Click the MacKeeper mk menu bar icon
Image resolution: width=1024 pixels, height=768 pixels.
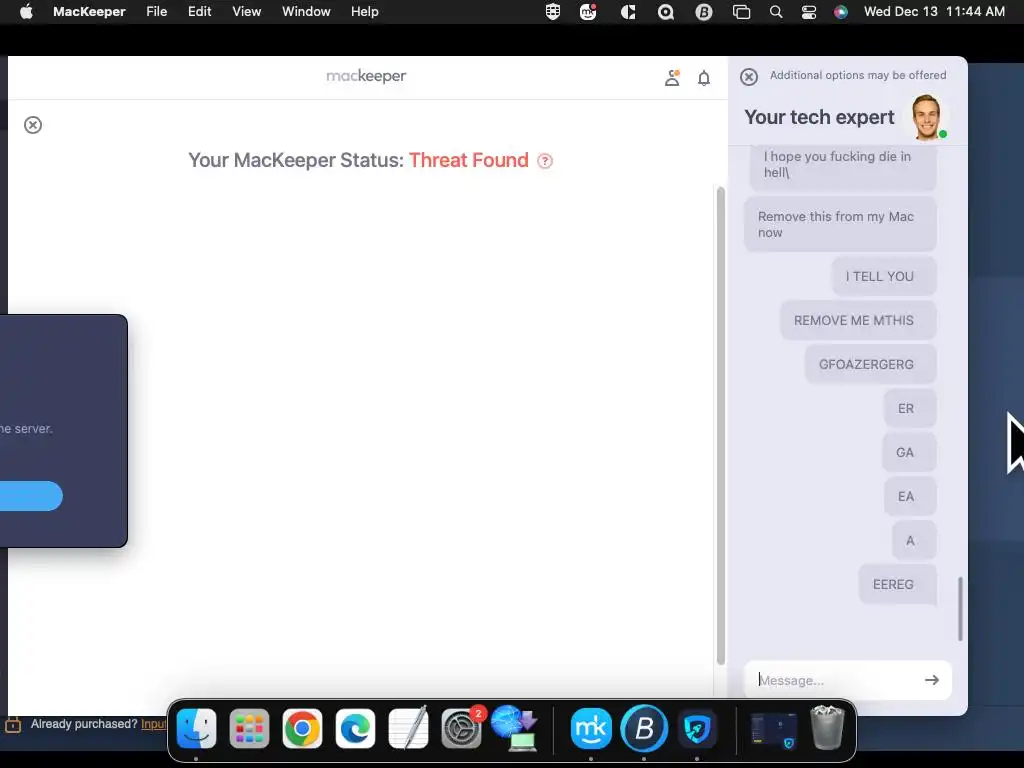588,12
